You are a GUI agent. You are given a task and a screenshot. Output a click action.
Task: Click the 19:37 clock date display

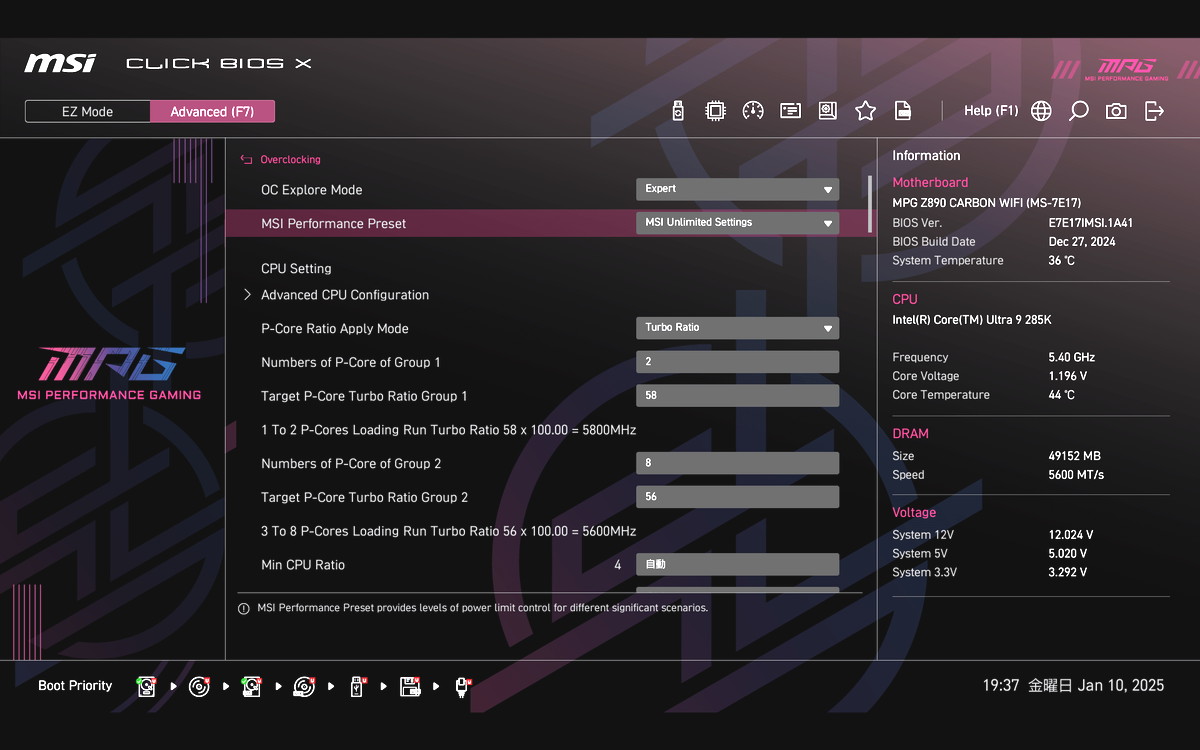(1073, 686)
